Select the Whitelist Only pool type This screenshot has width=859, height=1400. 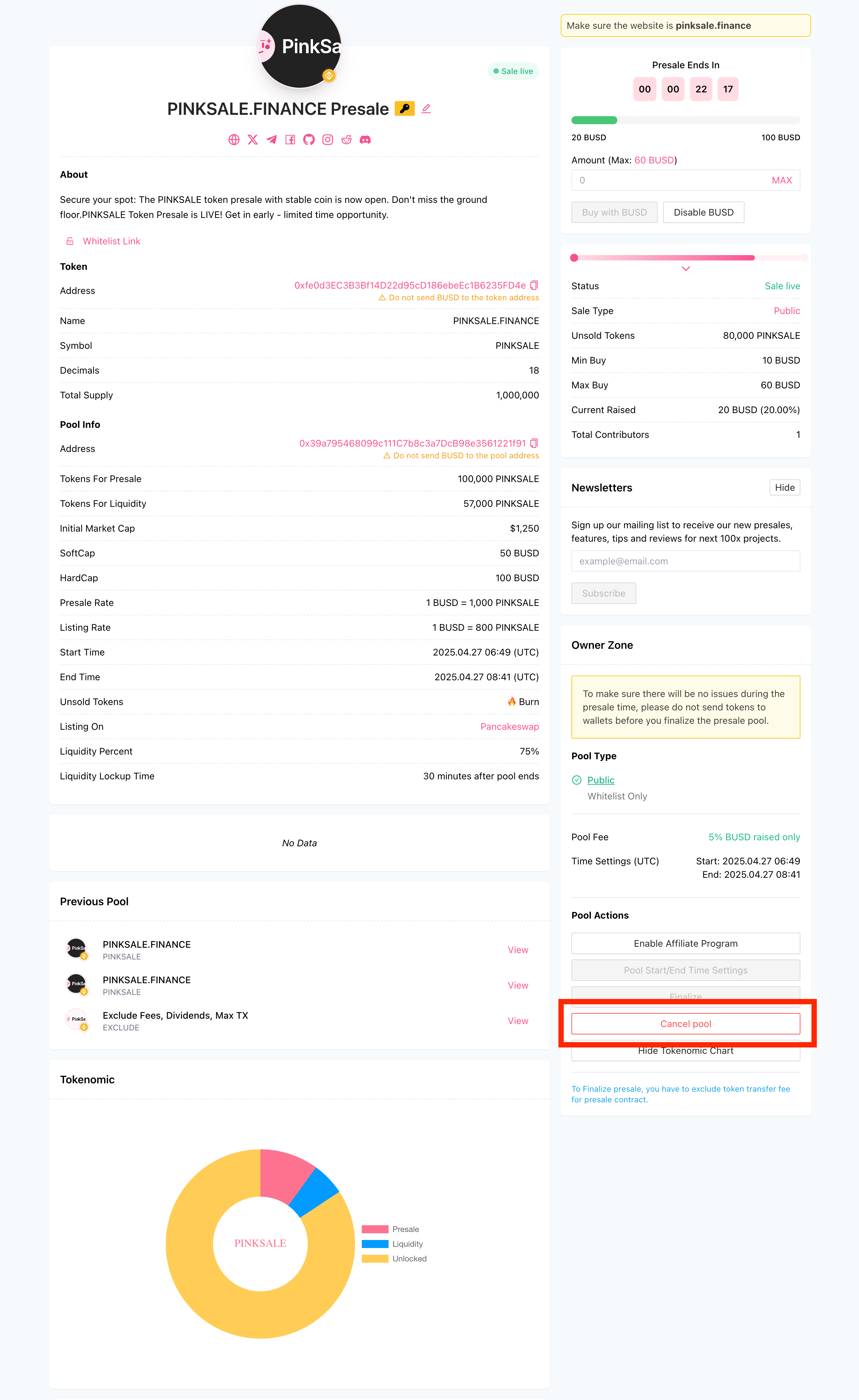point(617,796)
